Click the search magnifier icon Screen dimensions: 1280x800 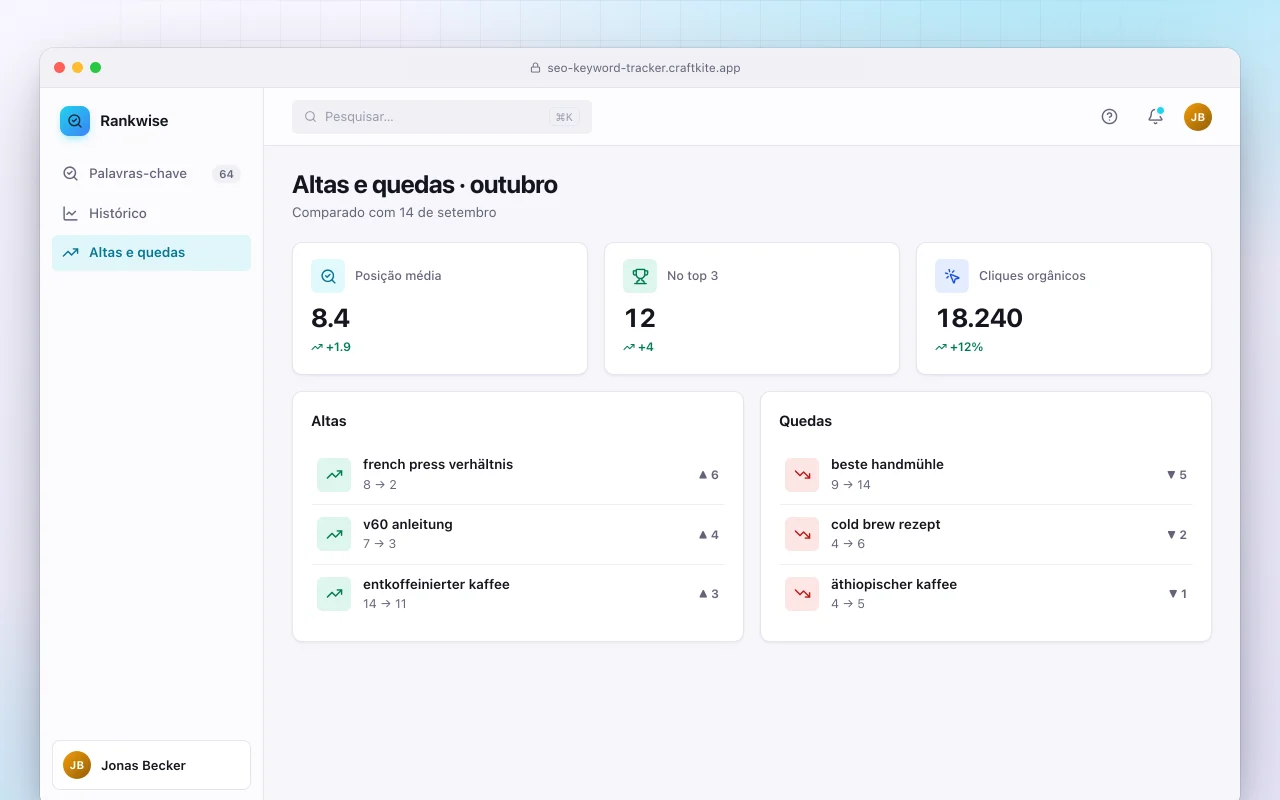311,117
